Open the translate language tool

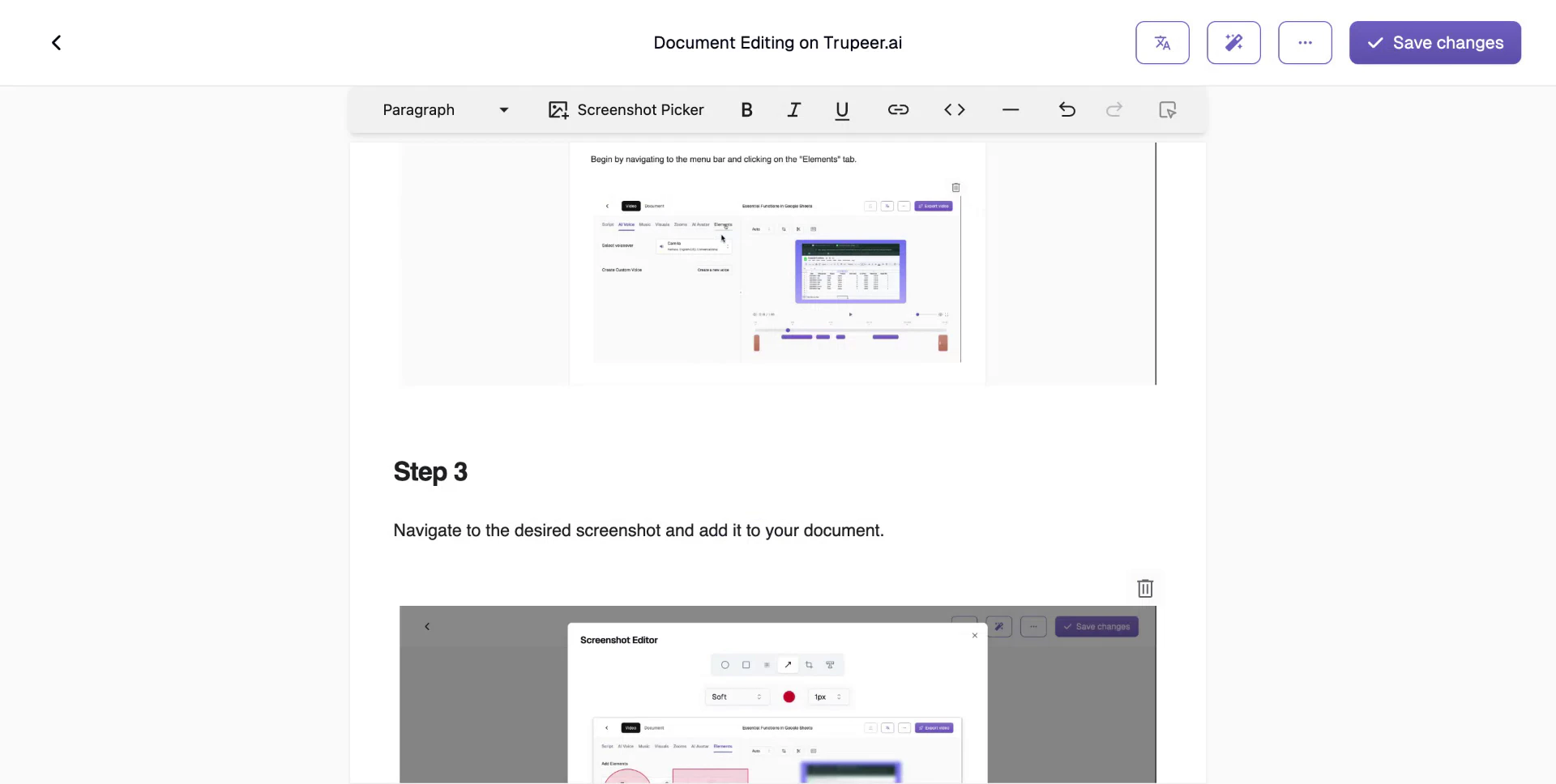tap(1162, 42)
